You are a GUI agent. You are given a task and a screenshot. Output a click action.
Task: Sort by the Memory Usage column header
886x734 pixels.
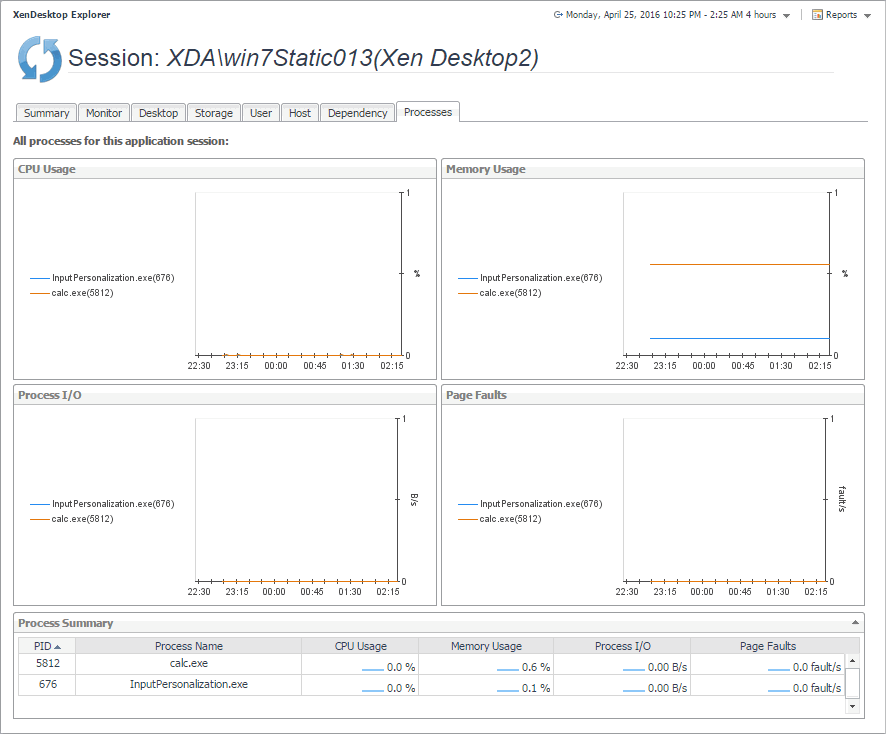click(486, 646)
